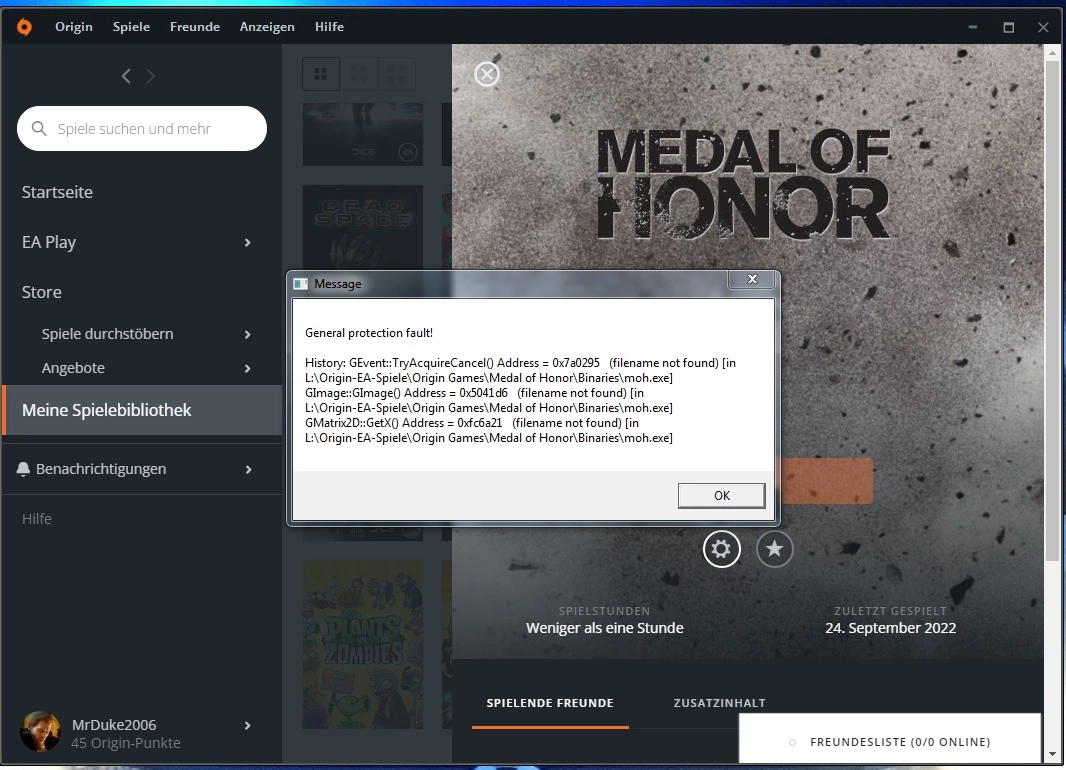This screenshot has width=1066, height=770.
Task: Focus the Spiele suchen search field
Action: (x=142, y=128)
